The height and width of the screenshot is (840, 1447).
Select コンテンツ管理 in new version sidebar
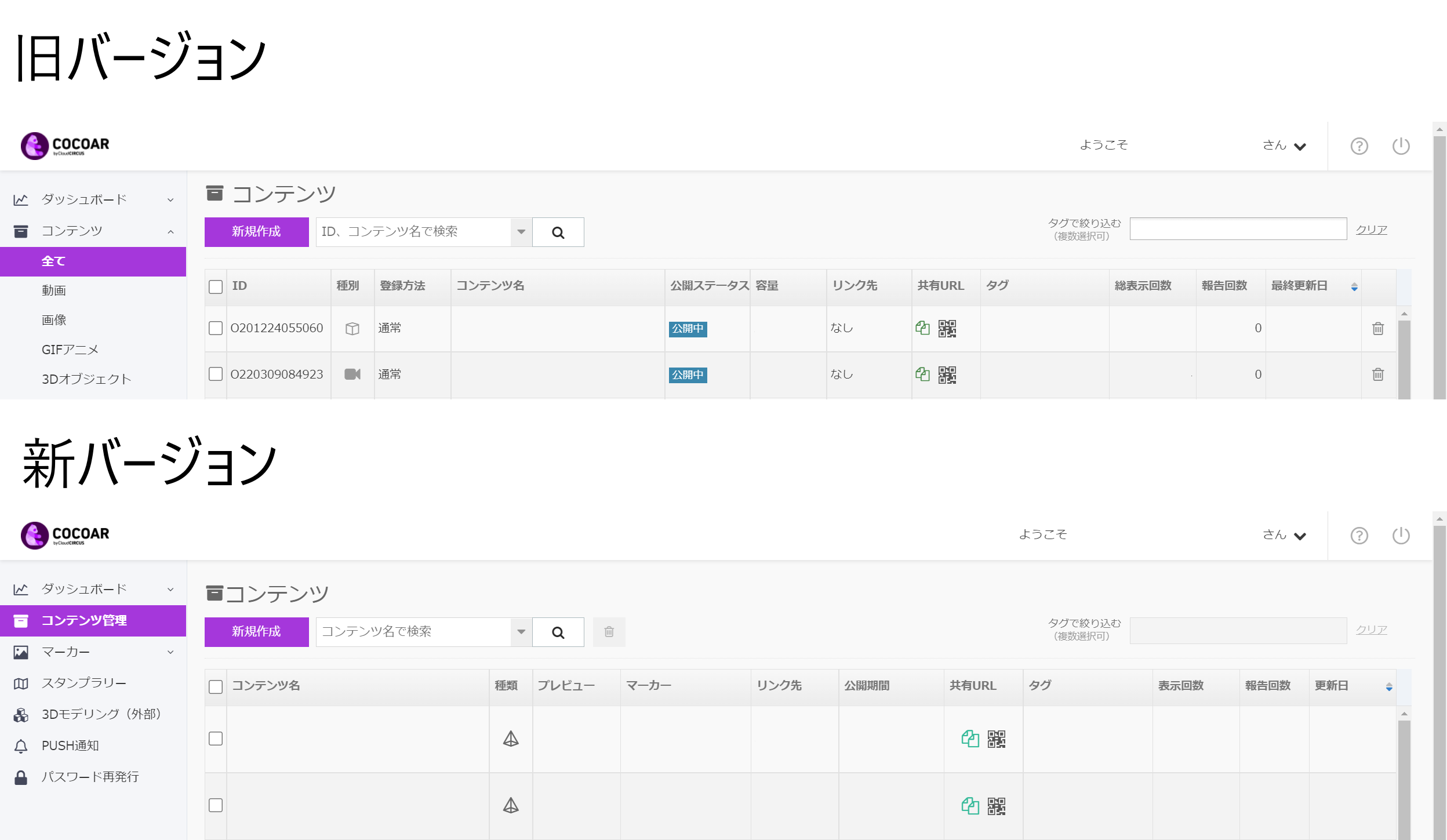[x=93, y=621]
